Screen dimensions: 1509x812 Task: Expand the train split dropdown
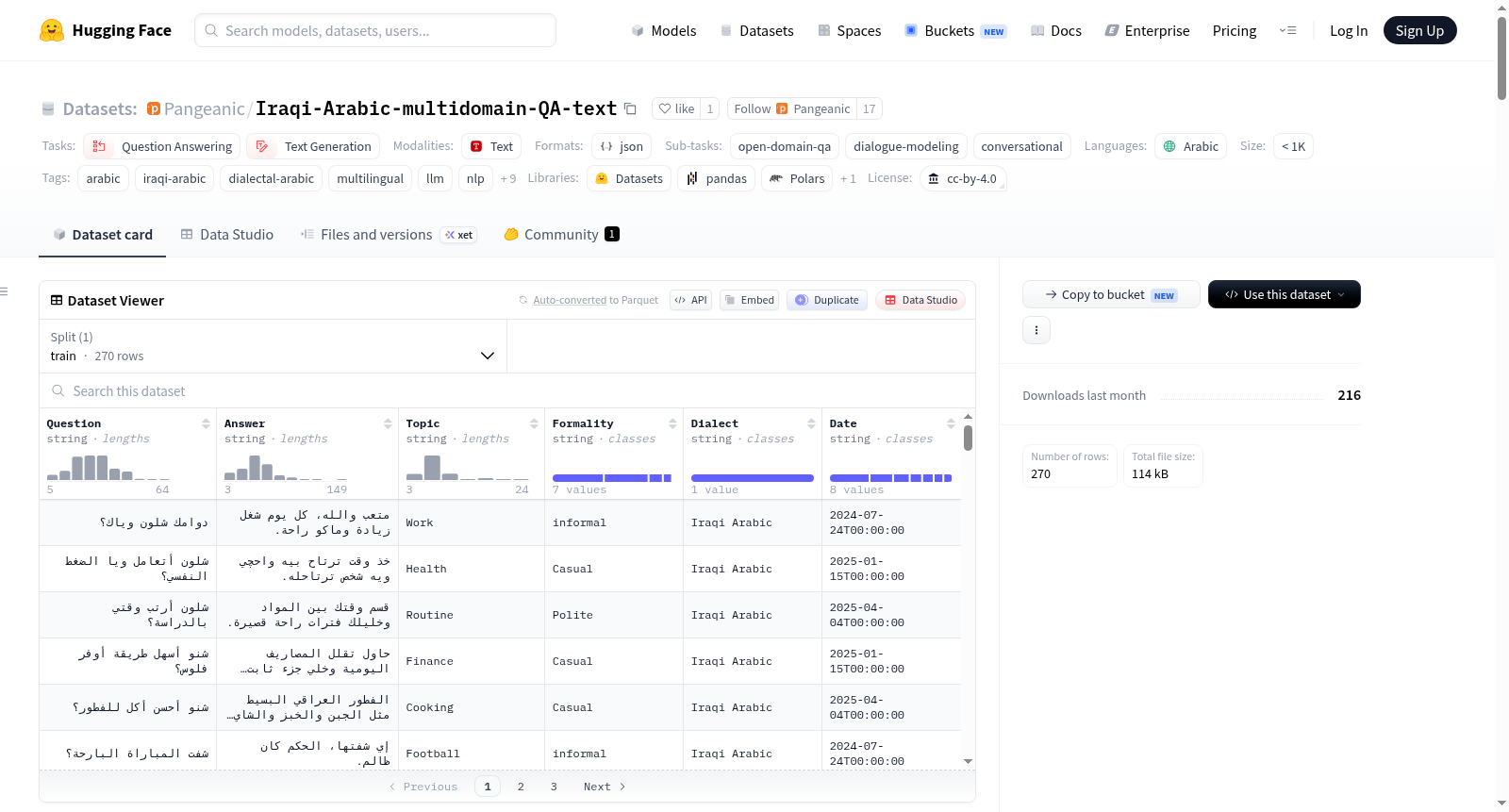(273, 346)
